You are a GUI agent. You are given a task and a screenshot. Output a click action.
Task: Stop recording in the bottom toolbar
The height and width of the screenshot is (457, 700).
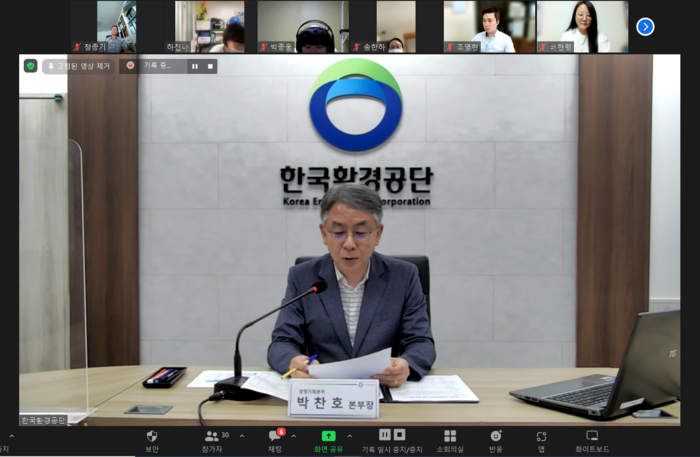tap(400, 435)
